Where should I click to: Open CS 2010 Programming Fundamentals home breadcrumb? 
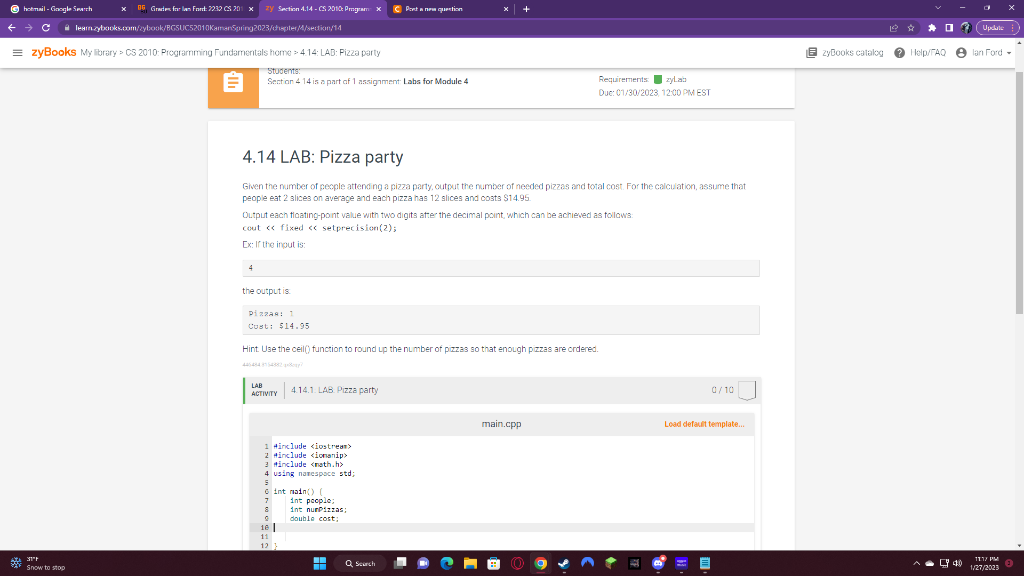pos(208,53)
